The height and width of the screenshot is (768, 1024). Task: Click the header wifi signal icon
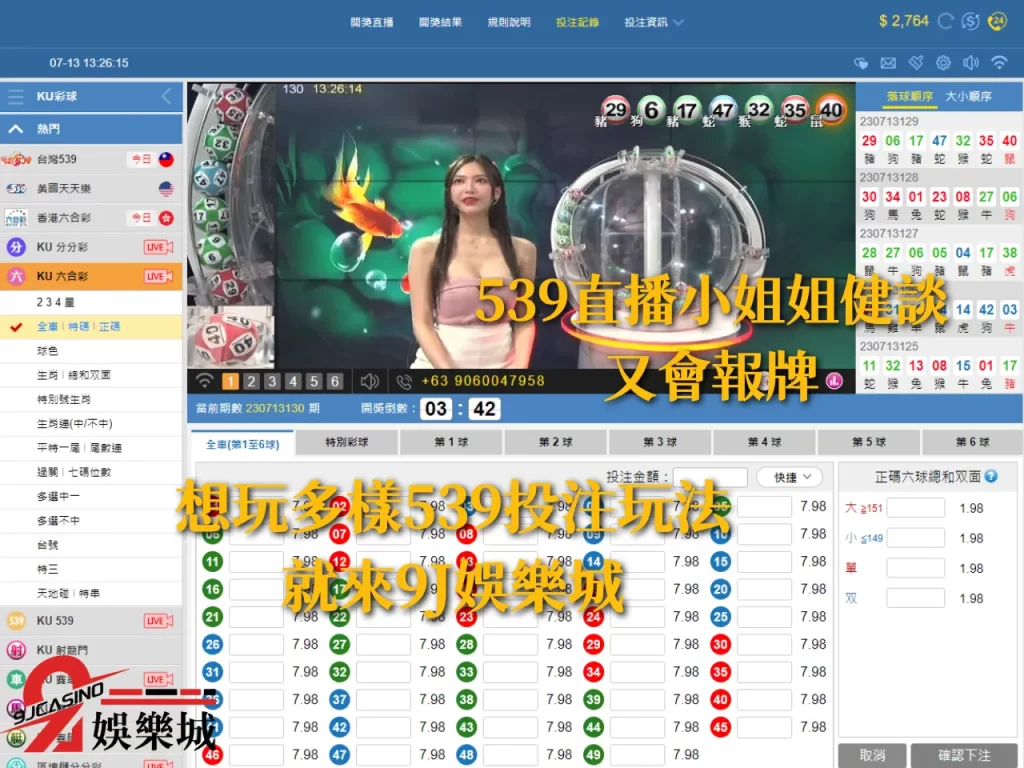999,63
